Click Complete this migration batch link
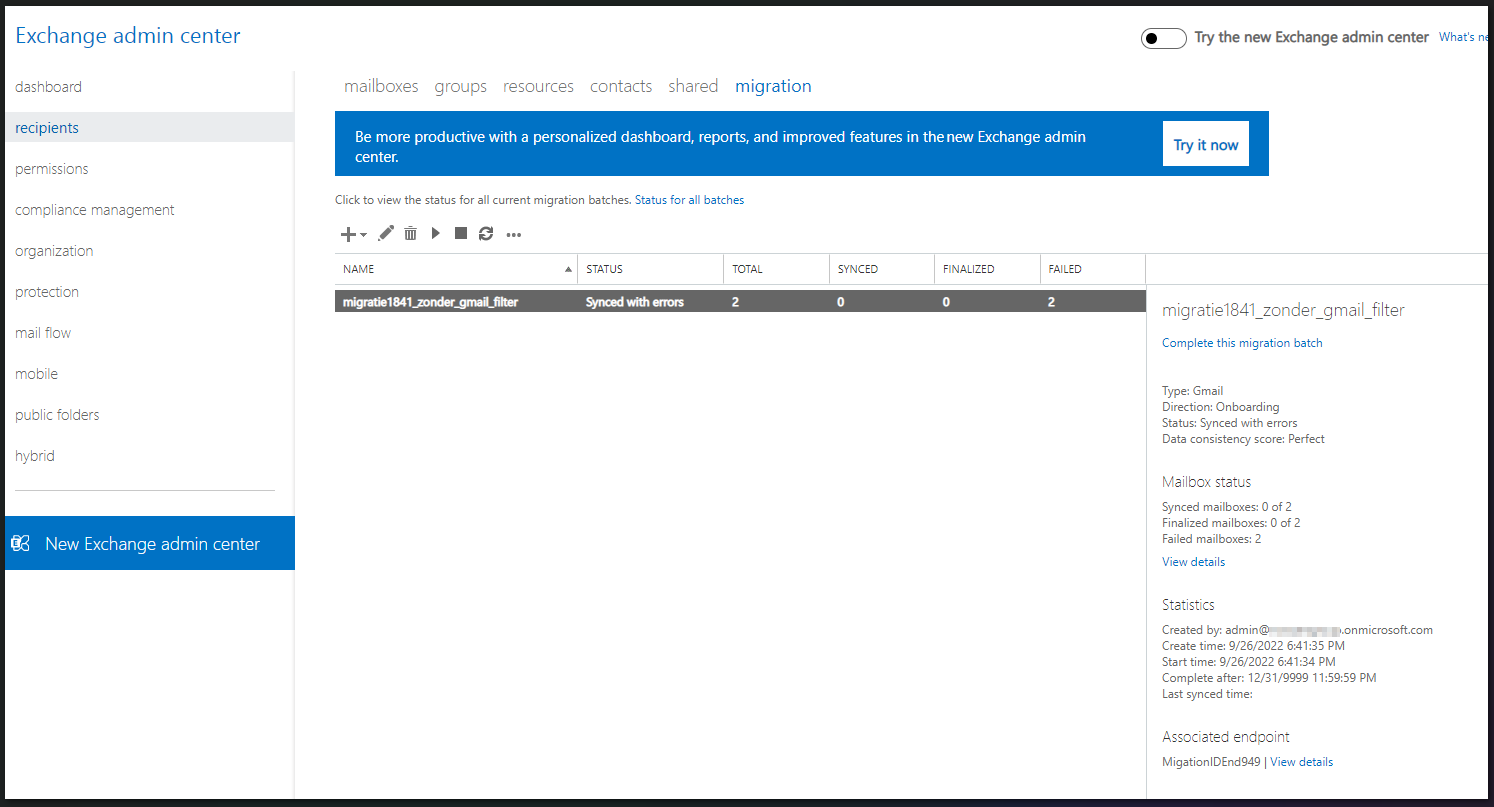Screen dimensions: 1494x807 tap(1242, 343)
